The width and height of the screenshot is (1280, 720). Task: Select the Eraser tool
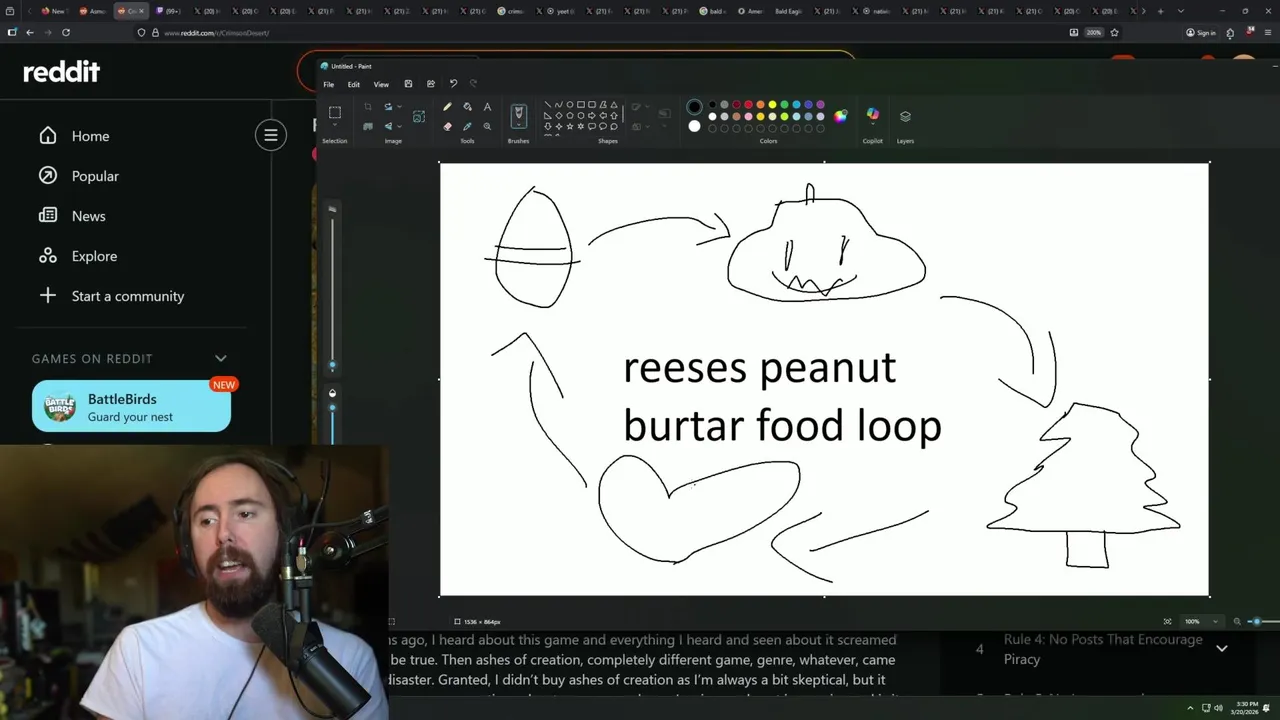pos(447,126)
